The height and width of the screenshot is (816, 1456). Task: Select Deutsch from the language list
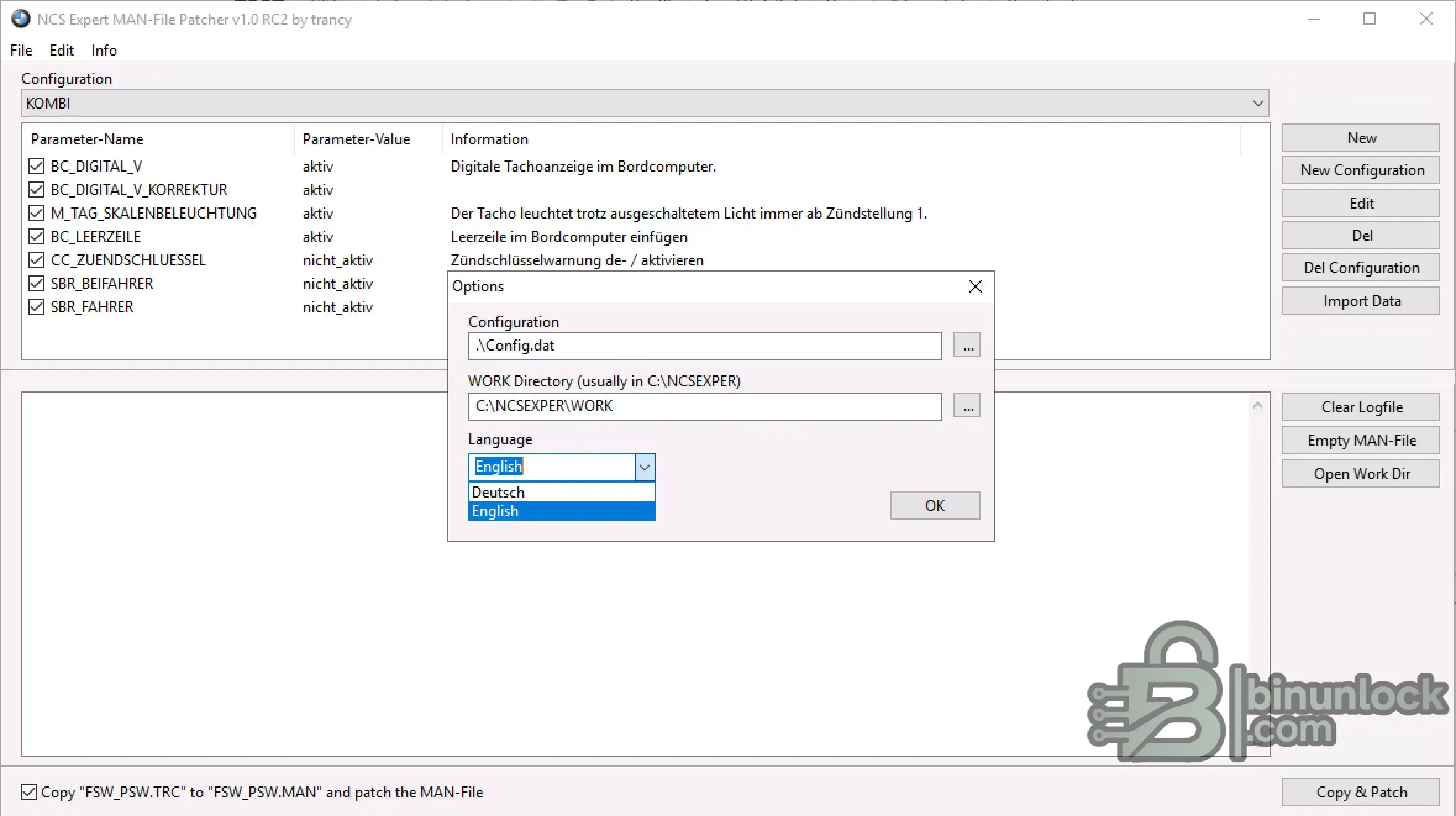point(561,492)
